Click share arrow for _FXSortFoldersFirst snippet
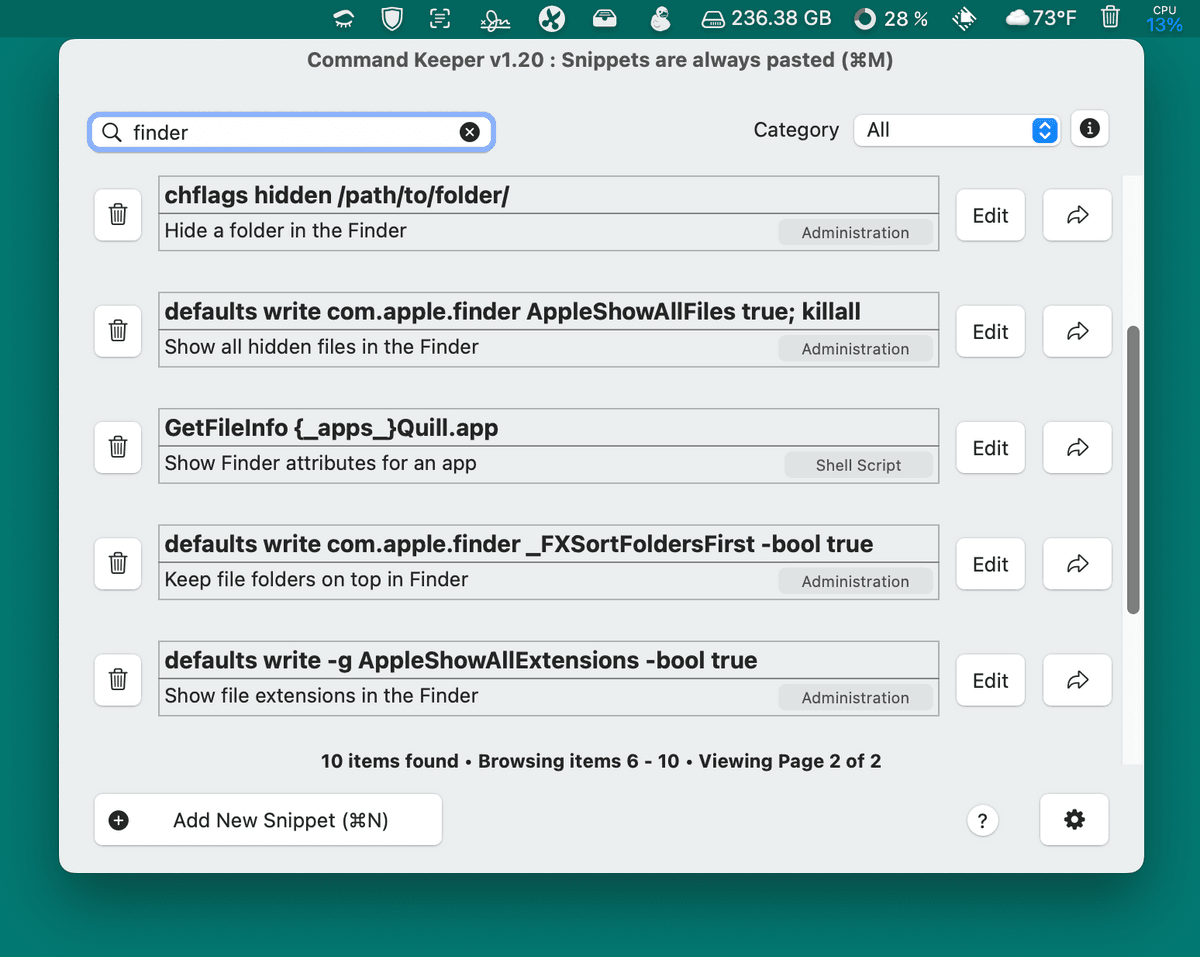 1077,564
